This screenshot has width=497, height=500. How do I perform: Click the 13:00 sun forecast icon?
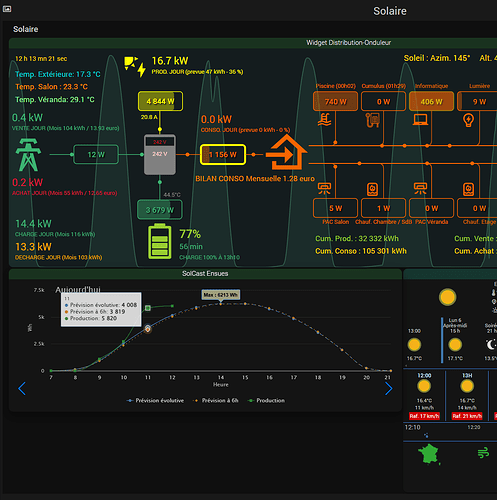414,345
